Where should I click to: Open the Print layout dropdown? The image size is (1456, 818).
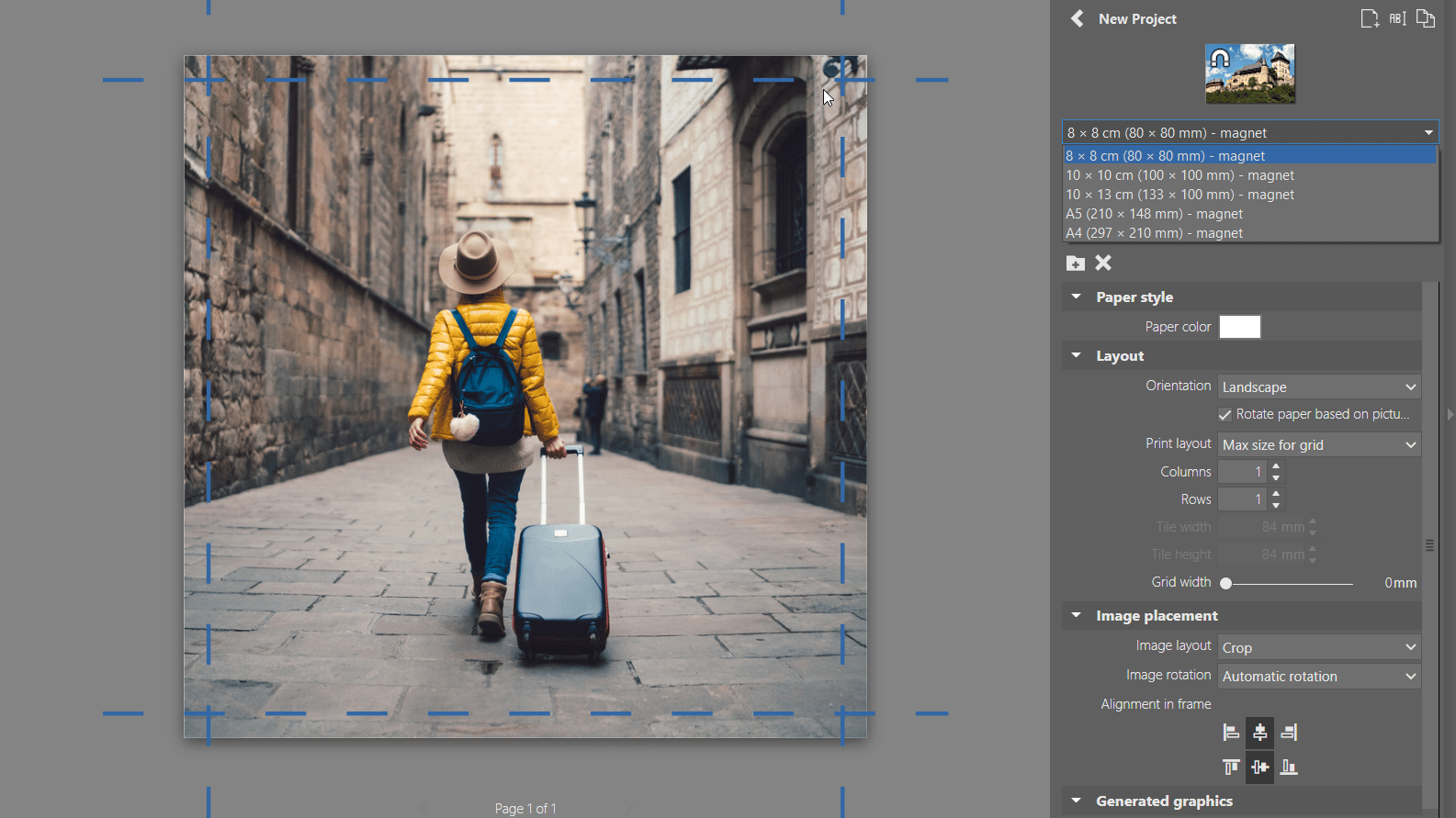pos(1319,445)
